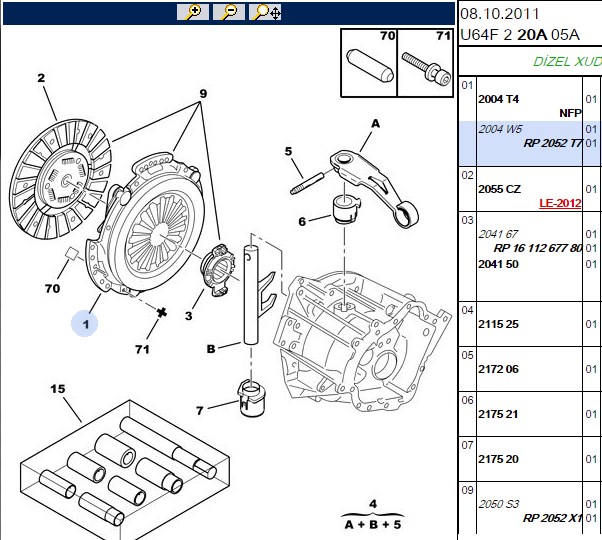Viewport: 602px width, 540px height.
Task: Click diagram part number 15 label
Action: pyautogui.click(x=58, y=389)
